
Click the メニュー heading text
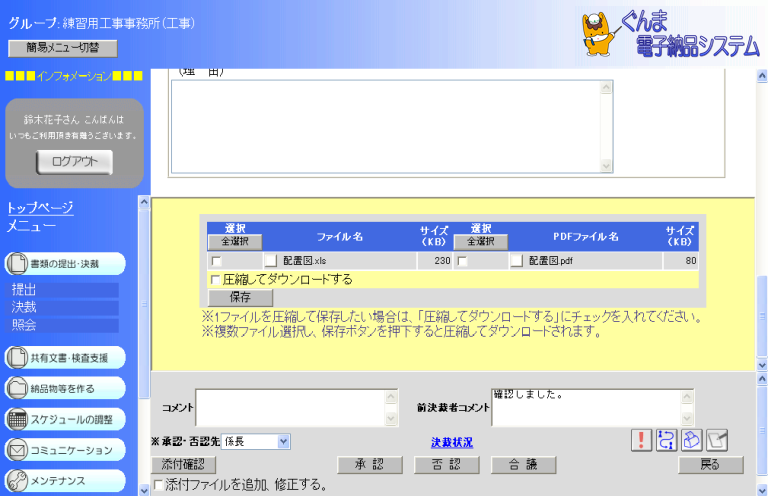tap(31, 227)
